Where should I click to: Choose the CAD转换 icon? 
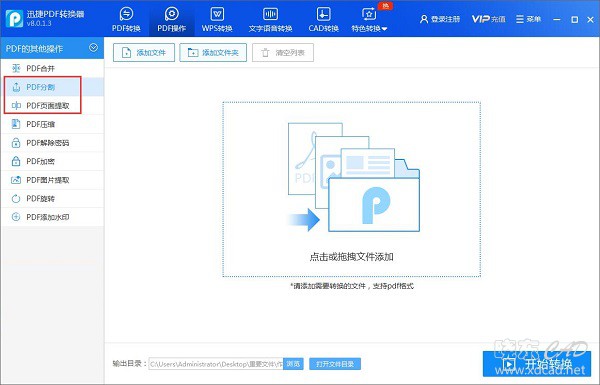[323, 19]
